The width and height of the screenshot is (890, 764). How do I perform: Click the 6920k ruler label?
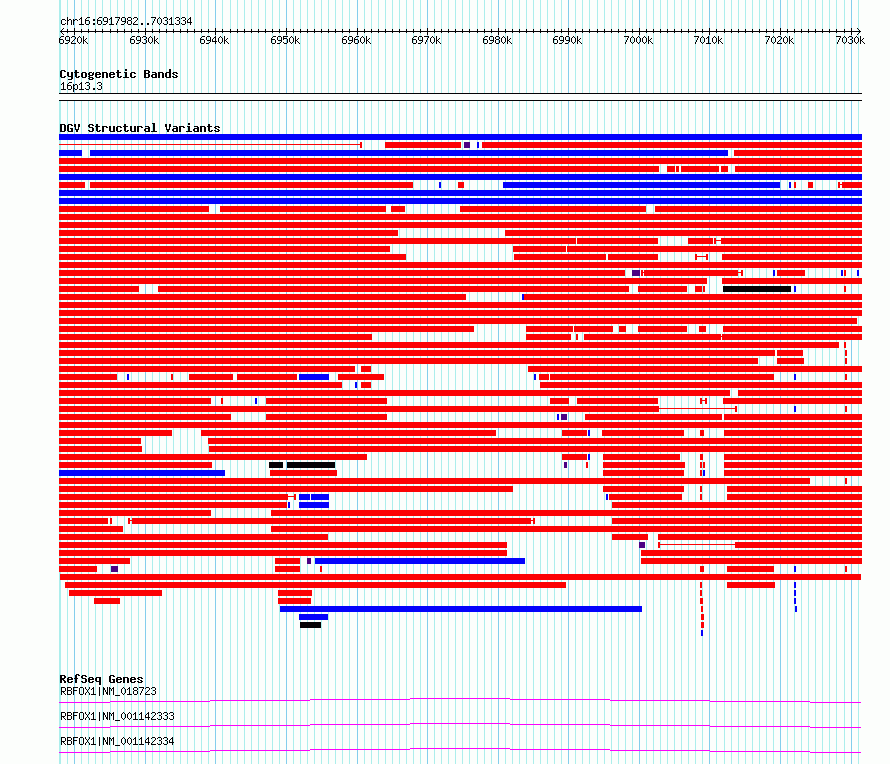73,40
